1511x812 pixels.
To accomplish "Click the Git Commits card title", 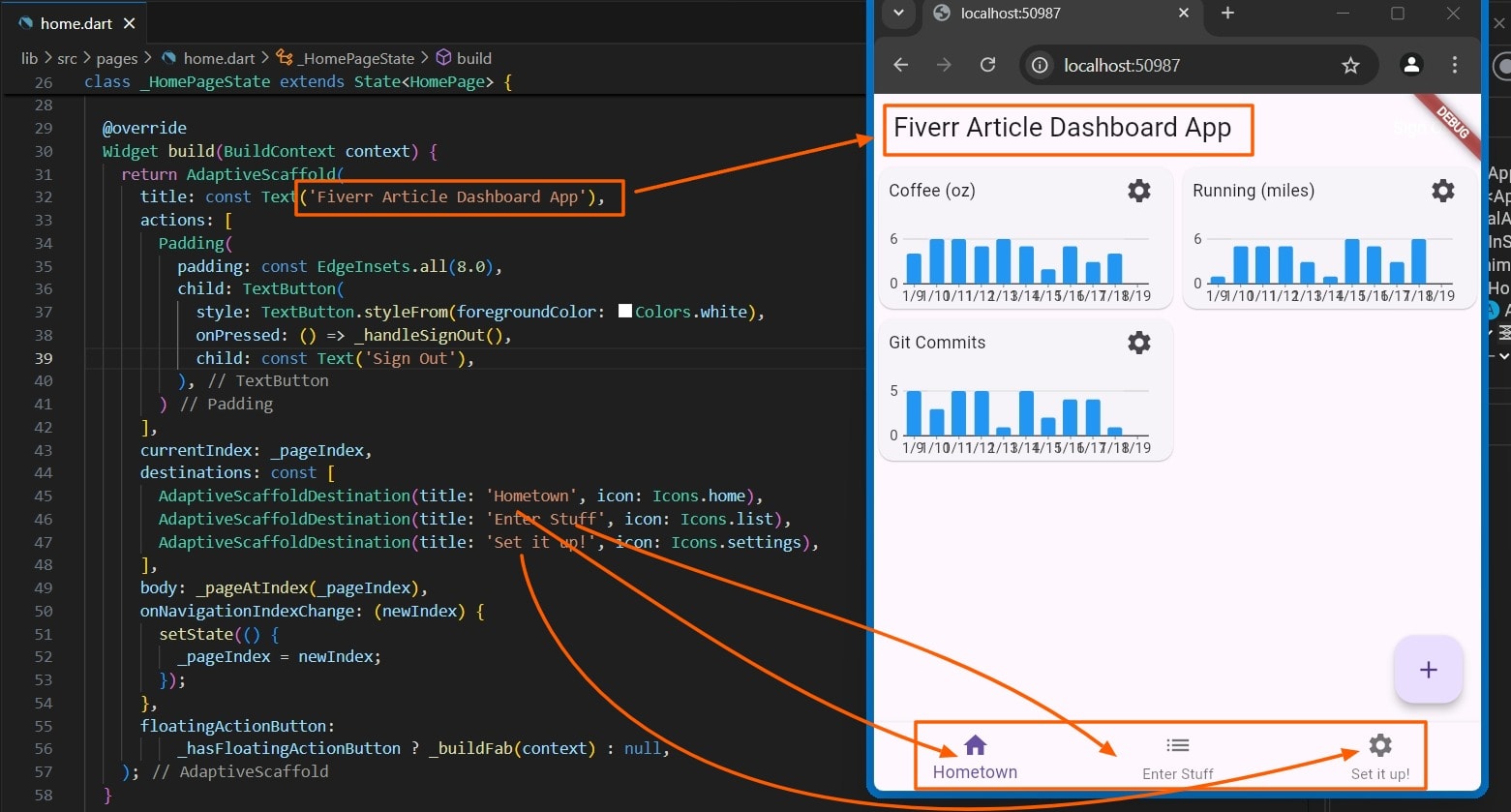I will [937, 343].
